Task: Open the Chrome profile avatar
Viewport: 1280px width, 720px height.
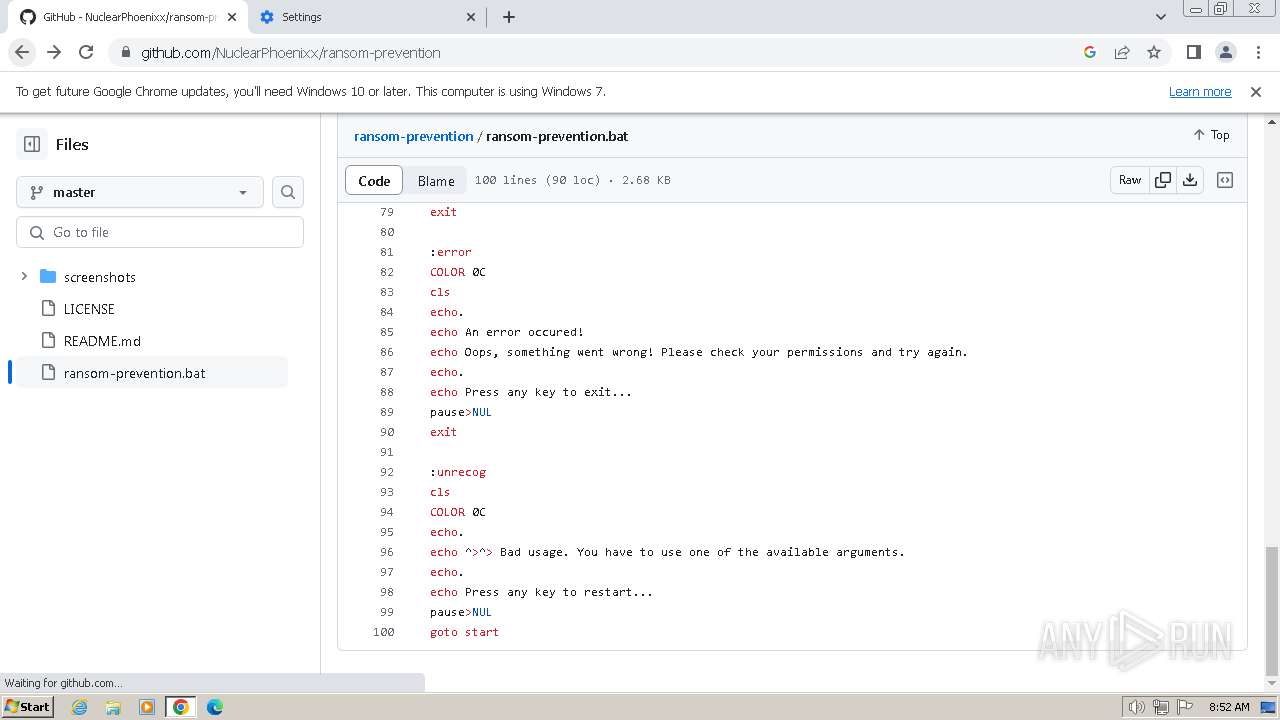Action: tap(1226, 52)
